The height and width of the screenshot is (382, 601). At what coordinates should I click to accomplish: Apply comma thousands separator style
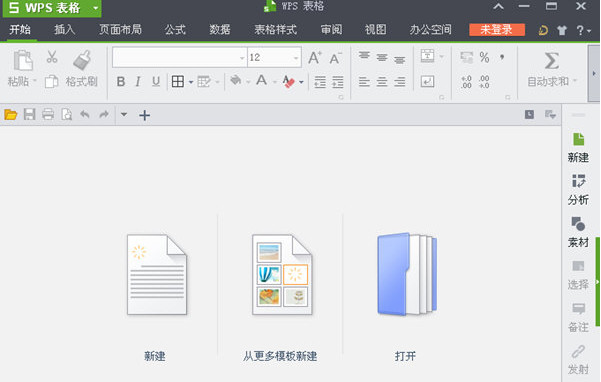pos(502,57)
